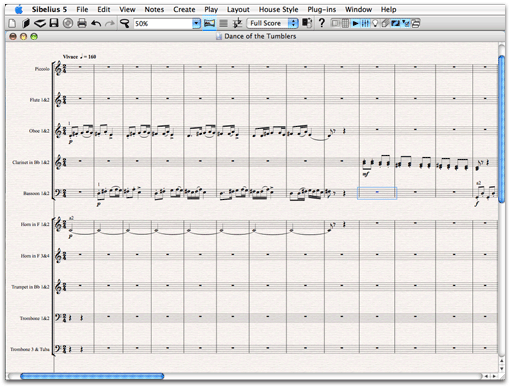Click the p dynamic under Oboe staff
Image resolution: width=510 pixels, height=388 pixels.
click(71, 142)
